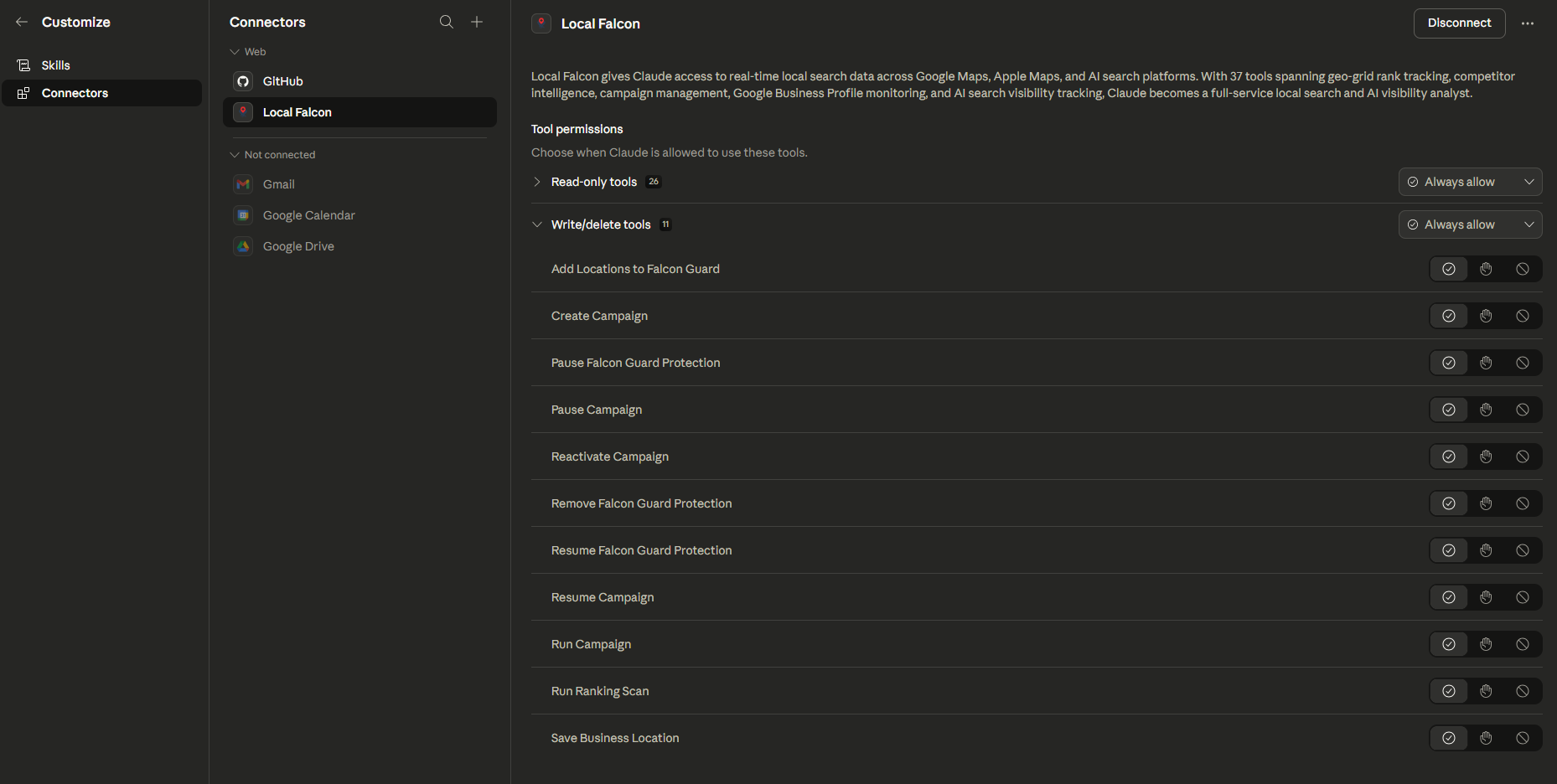
Task: Collapse the Web connectors group
Action: point(235,52)
